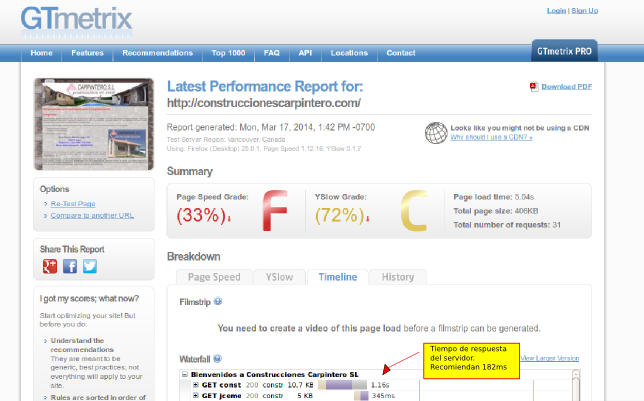Click Test Server Region Vancouver text

click(x=225, y=140)
